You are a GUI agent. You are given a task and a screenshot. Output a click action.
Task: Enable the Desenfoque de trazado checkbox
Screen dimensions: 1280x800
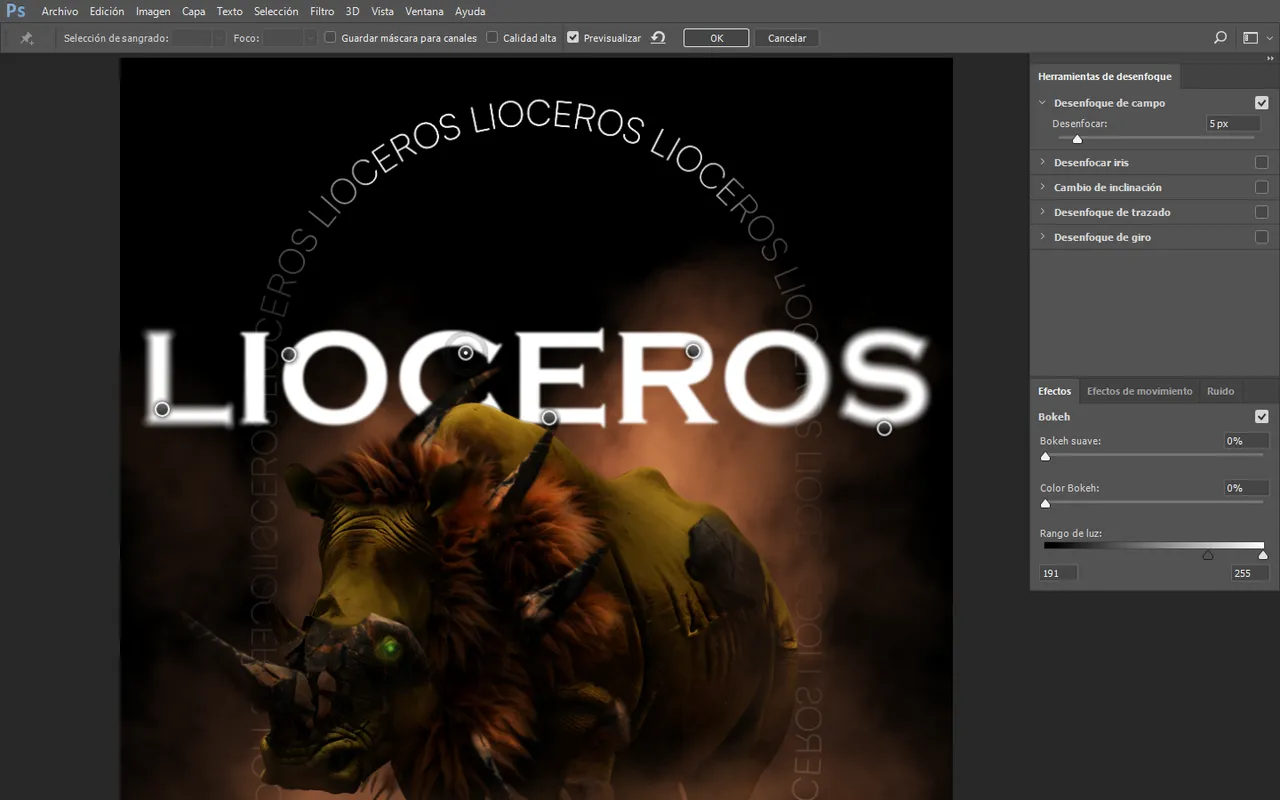tap(1261, 212)
